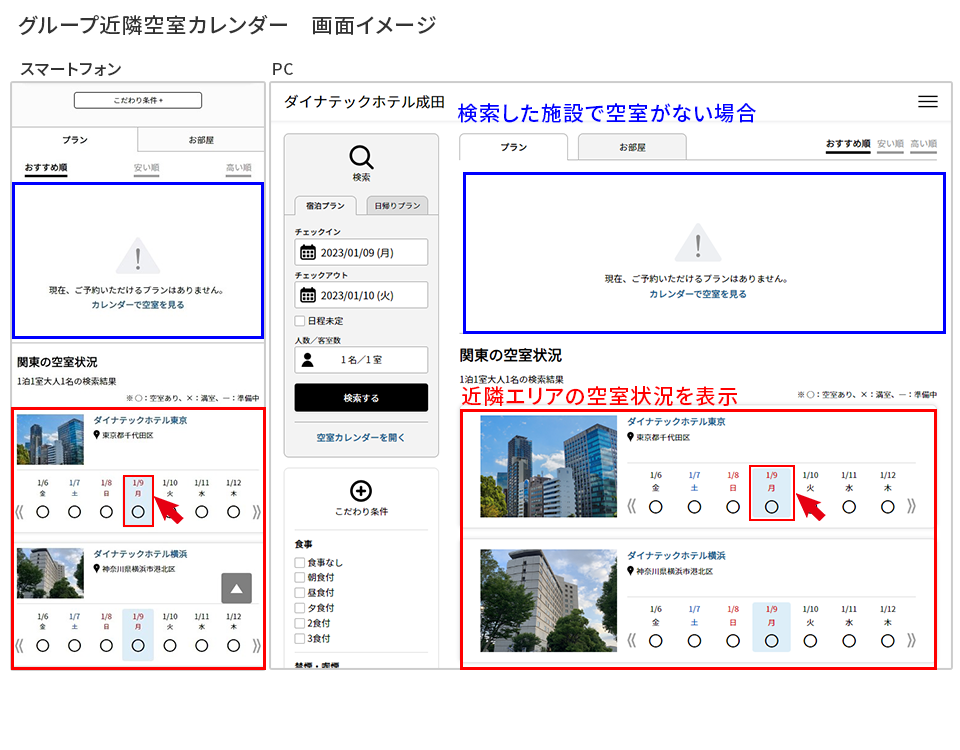Click the smartphone scroll-to-top arrow button
960x750 pixels.
point(236,588)
